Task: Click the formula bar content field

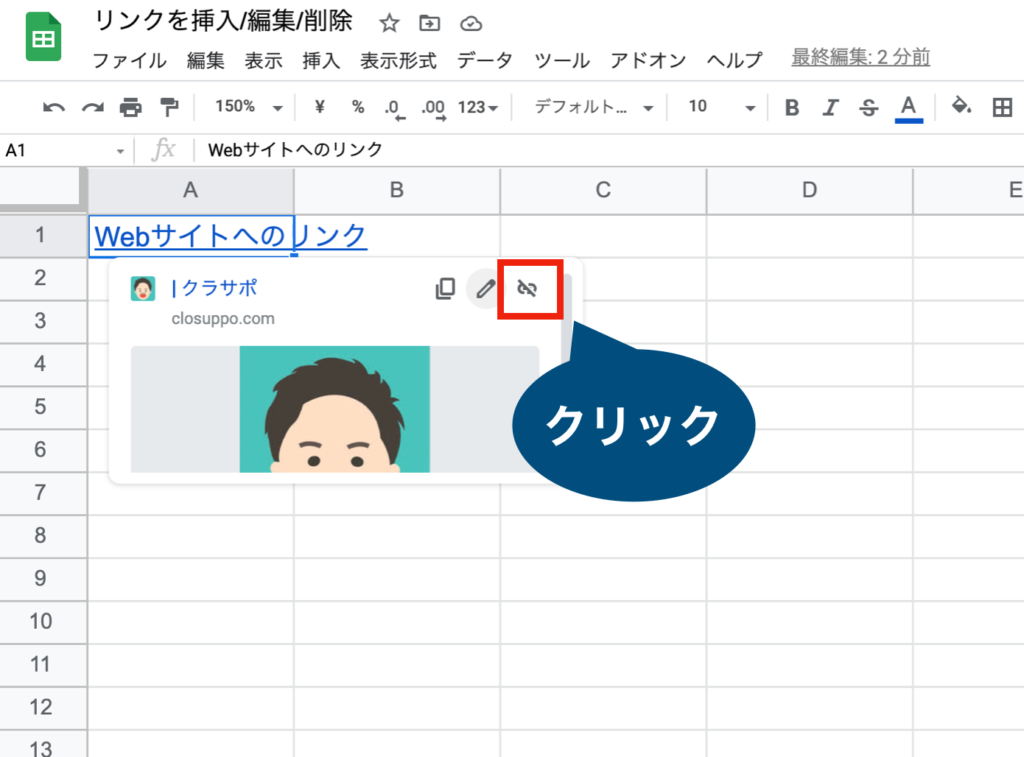Action: point(607,150)
